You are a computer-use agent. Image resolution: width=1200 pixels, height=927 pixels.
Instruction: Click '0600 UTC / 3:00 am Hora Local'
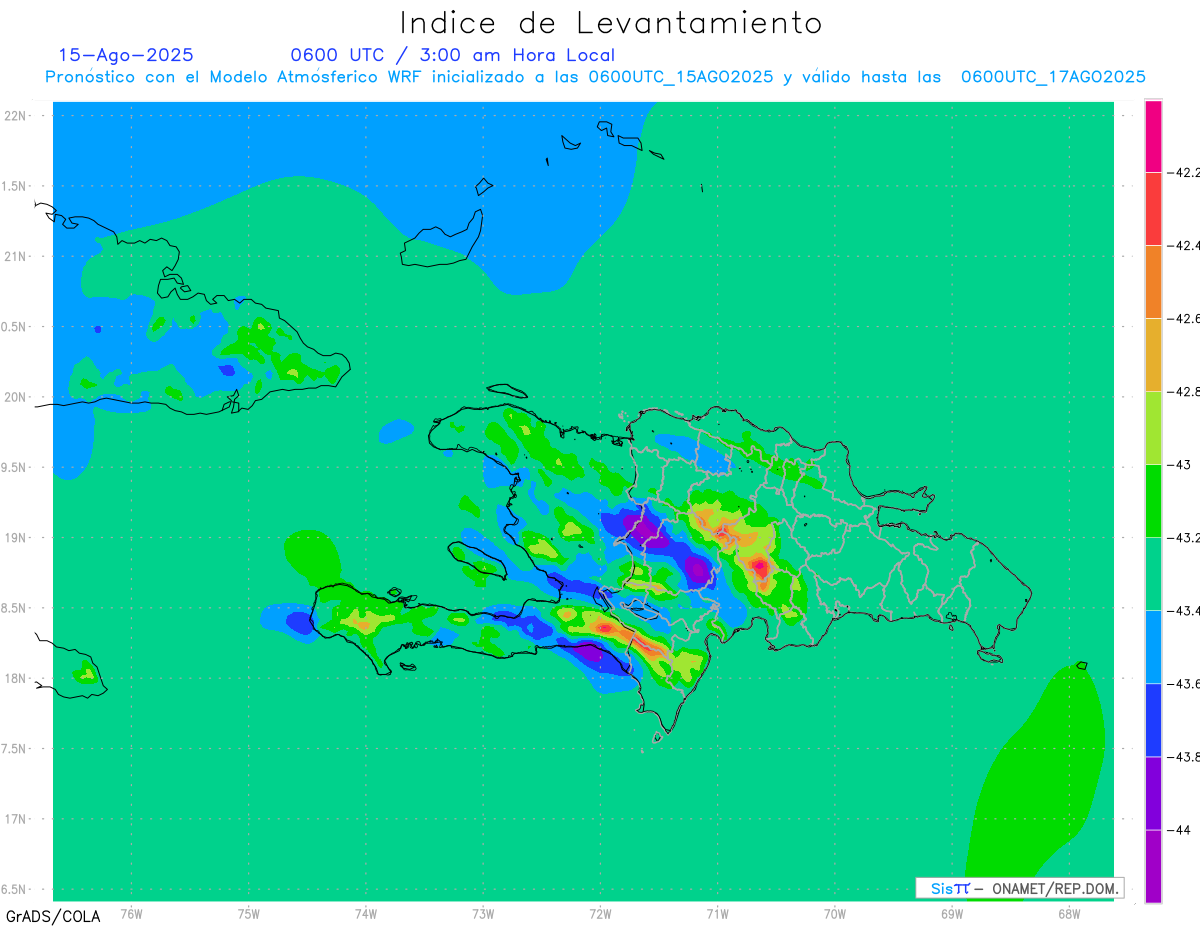452,55
